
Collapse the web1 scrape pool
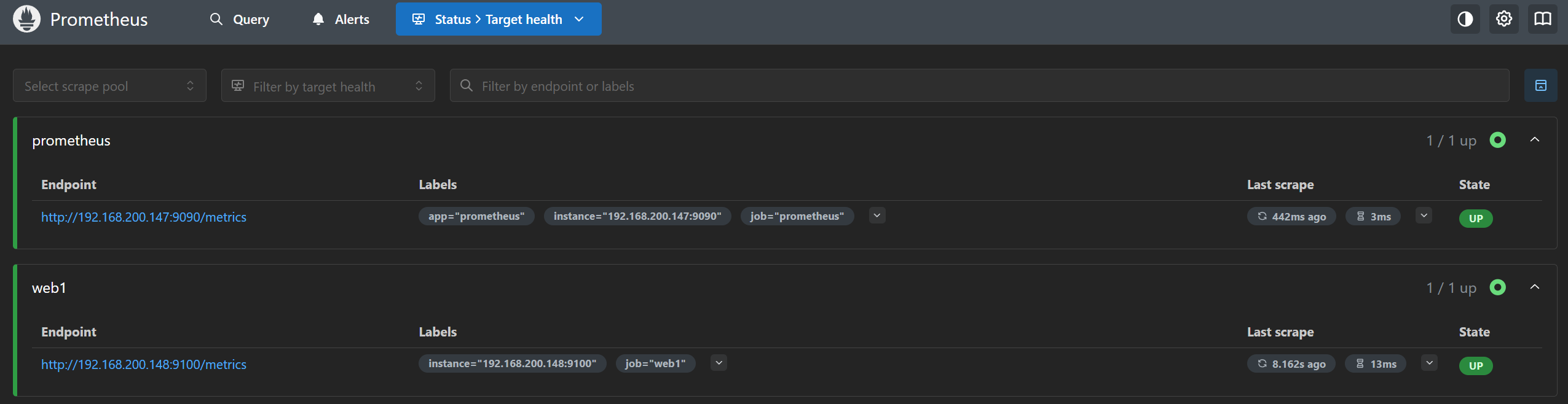point(1535,287)
